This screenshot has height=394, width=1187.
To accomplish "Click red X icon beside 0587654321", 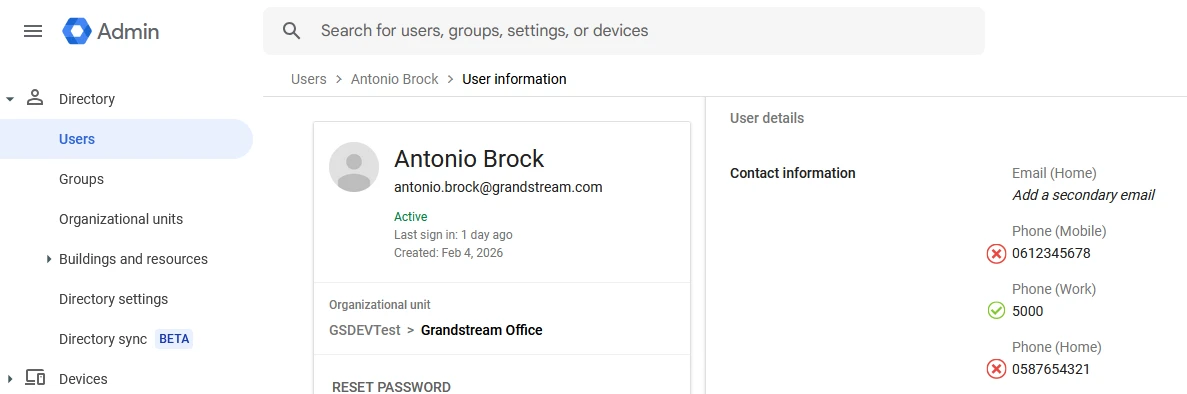I will click(x=996, y=369).
